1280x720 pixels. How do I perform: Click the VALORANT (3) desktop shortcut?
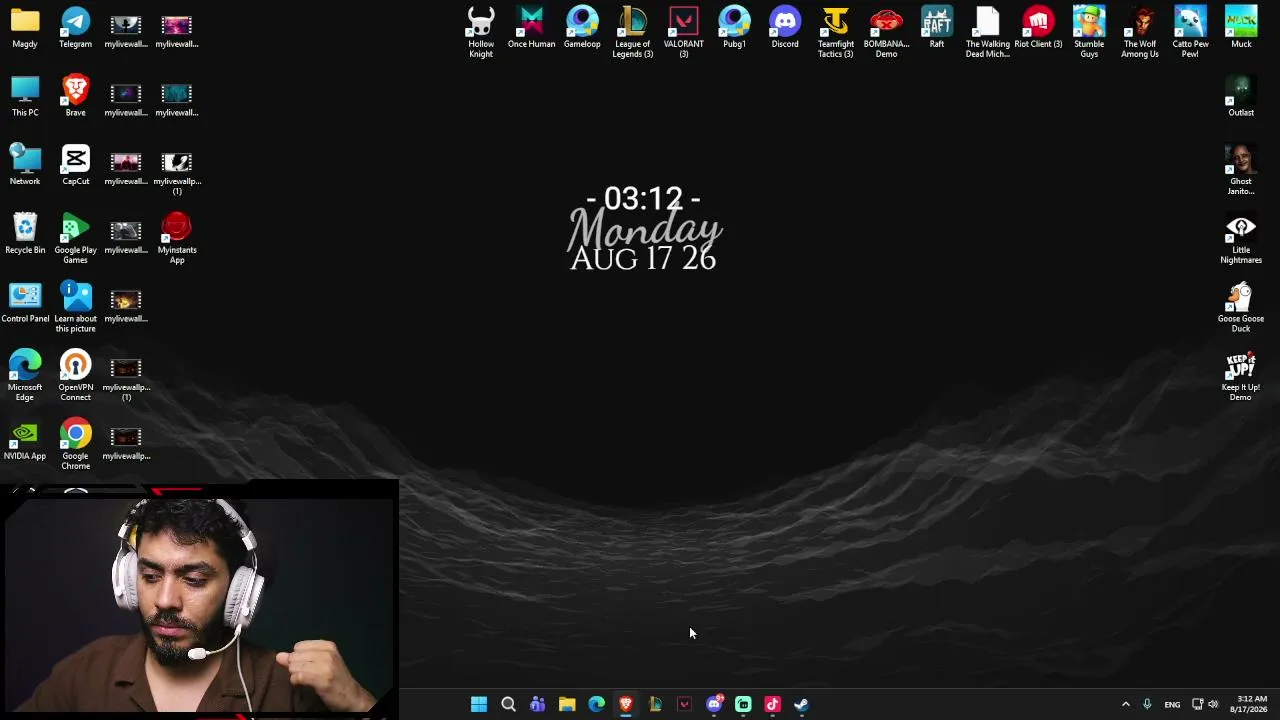click(x=684, y=33)
